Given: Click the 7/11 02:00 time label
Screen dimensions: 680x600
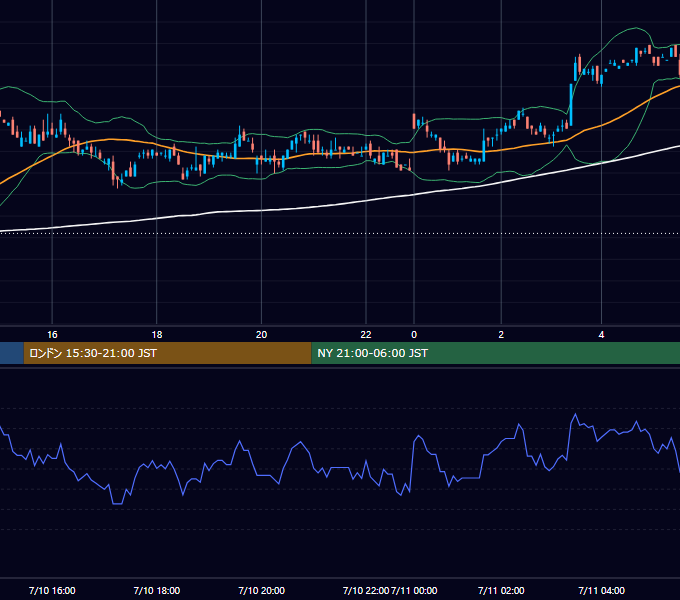Looking at the screenshot, I should [x=501, y=590].
